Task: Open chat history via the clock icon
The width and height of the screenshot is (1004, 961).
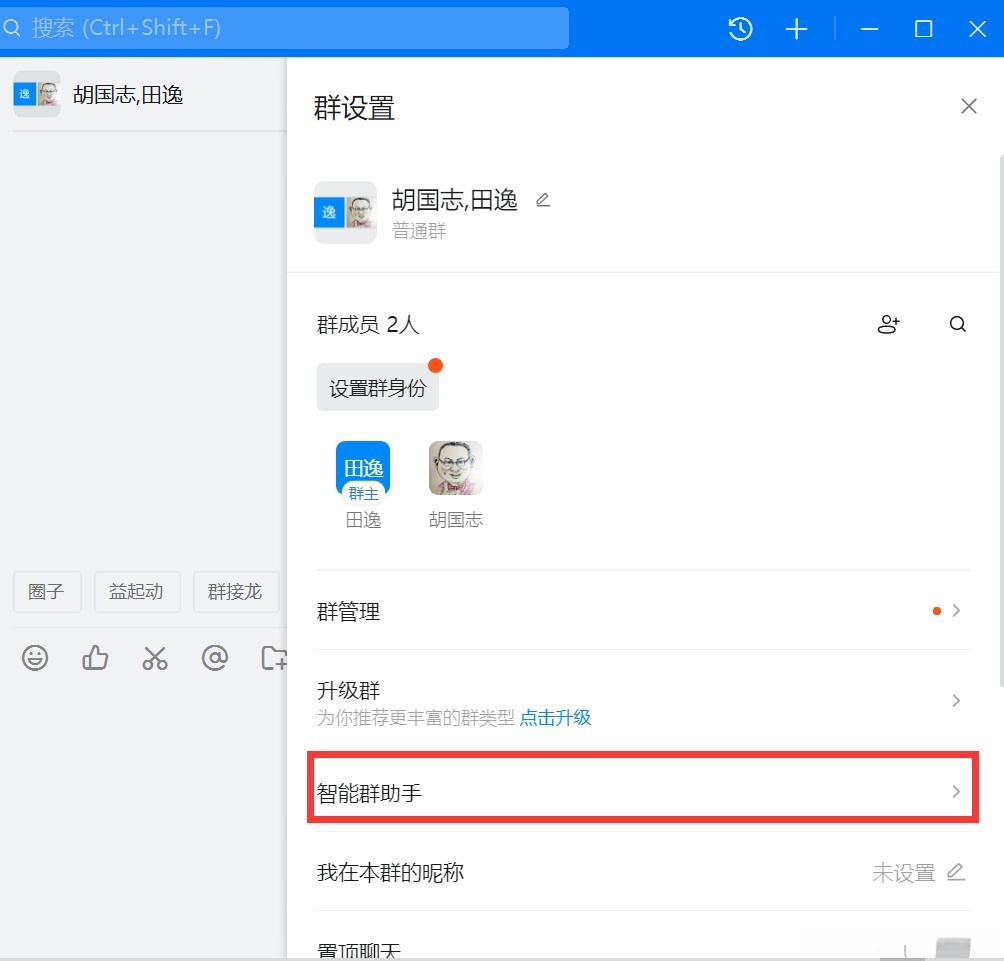Action: click(740, 29)
